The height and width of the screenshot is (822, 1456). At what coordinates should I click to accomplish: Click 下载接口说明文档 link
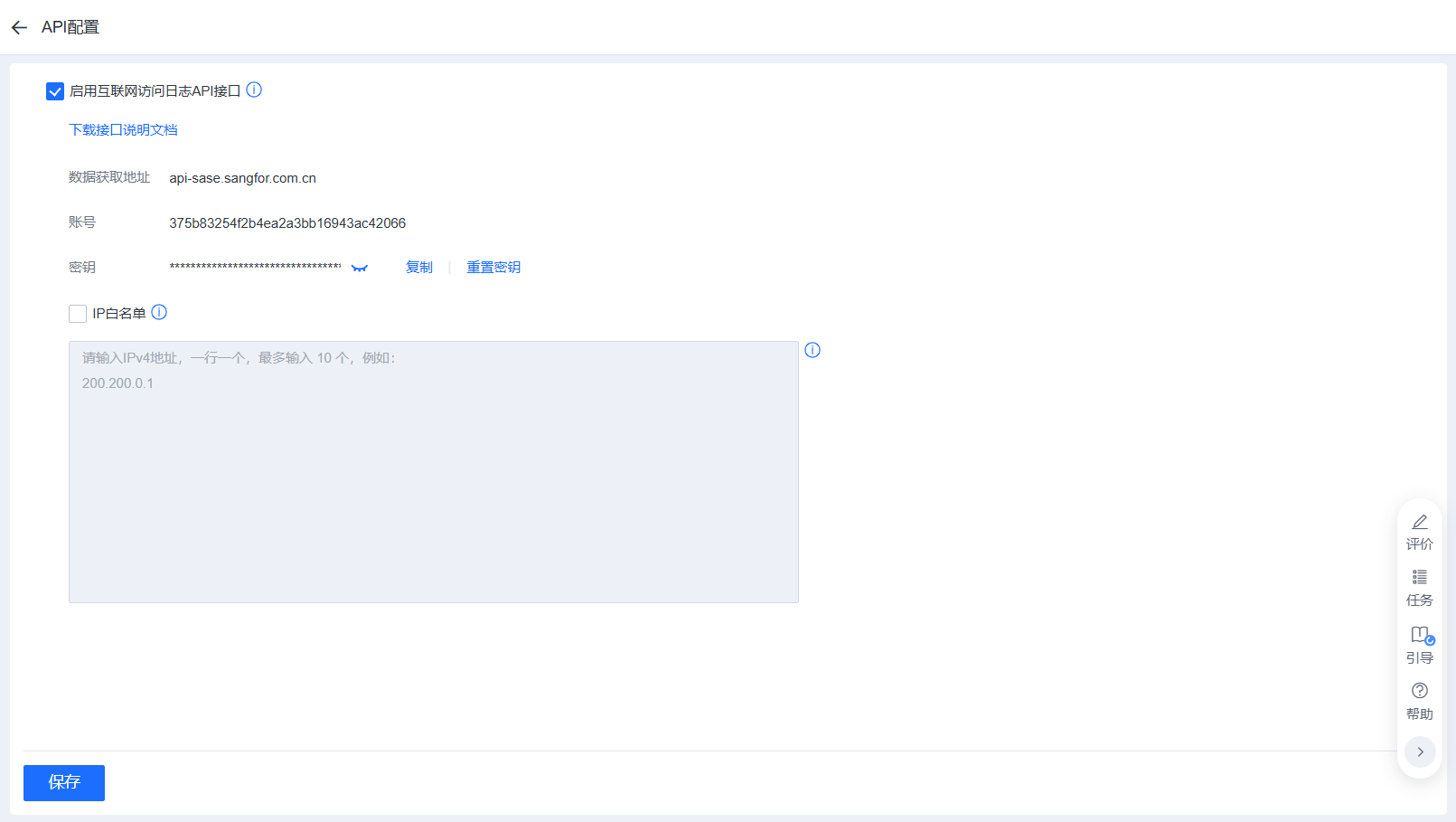click(x=123, y=130)
